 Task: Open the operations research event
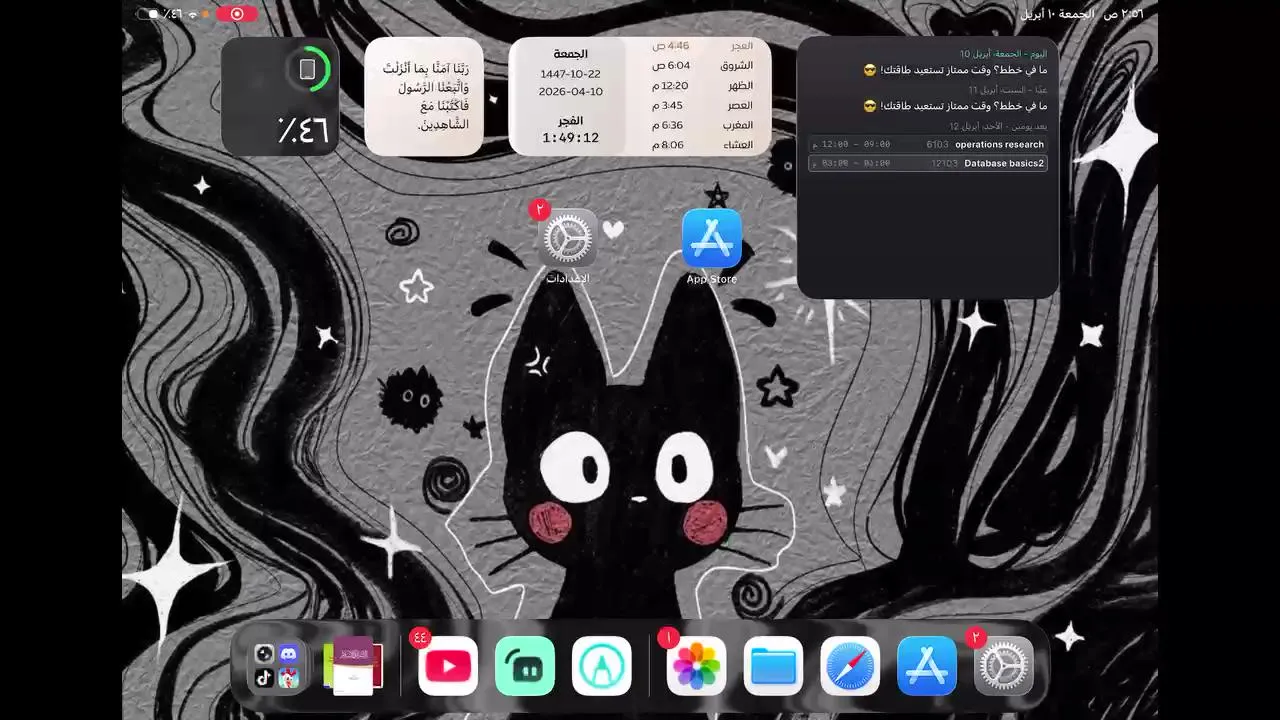coord(928,144)
